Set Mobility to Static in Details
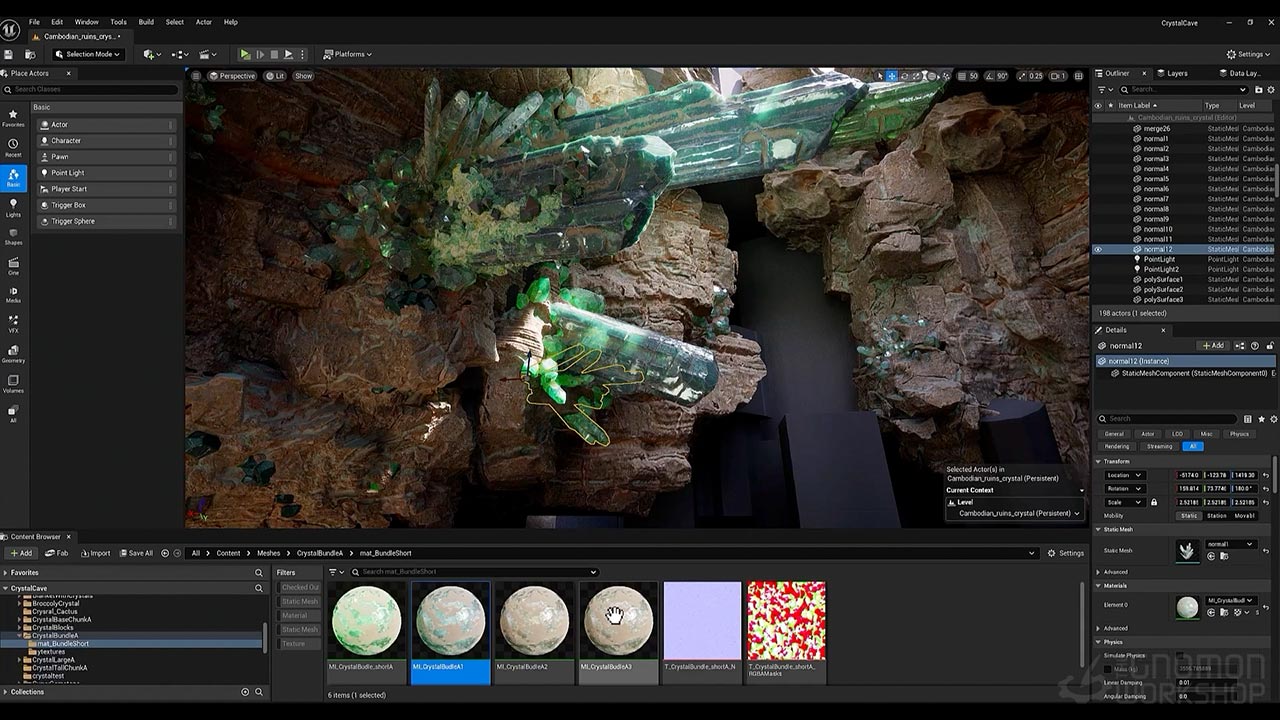 click(1188, 516)
